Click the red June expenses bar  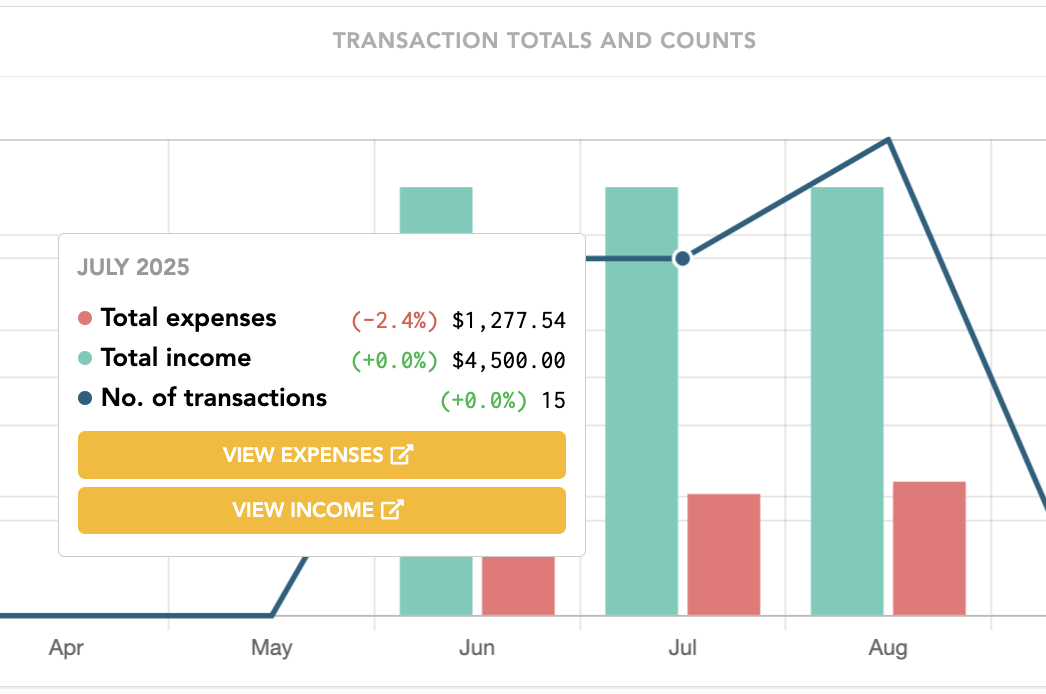point(518,586)
